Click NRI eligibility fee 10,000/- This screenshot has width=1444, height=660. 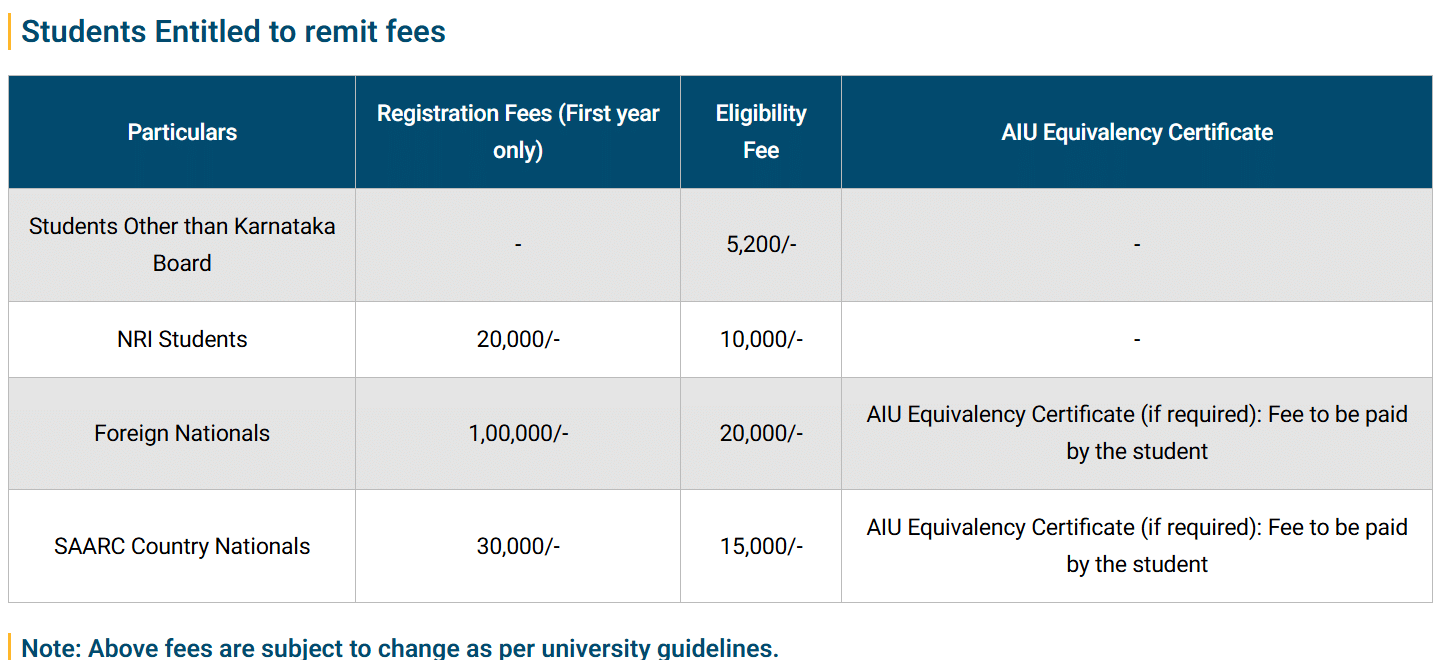761,340
